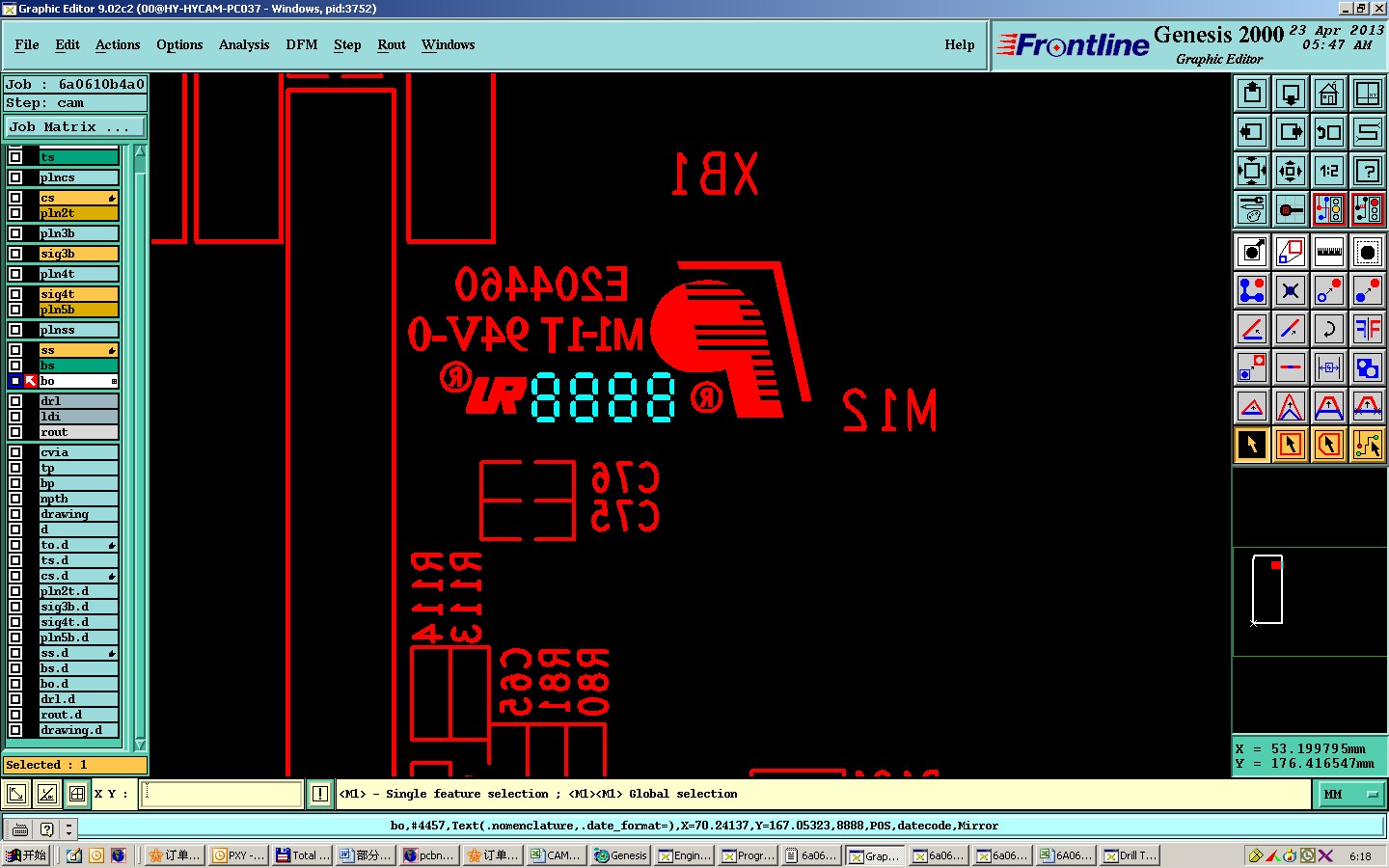Open the Analysis menu
Image resolution: width=1389 pixels, height=868 pixels.
coord(244,45)
